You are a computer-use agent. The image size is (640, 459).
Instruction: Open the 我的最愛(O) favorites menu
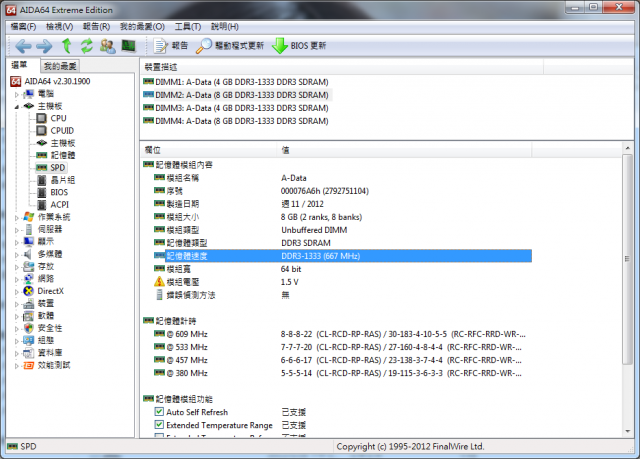[142, 27]
